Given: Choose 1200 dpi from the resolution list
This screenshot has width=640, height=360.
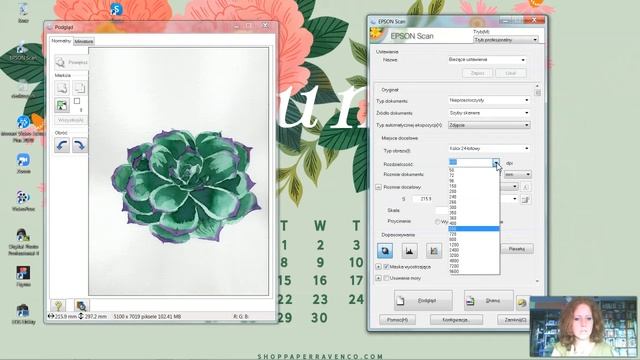Looking at the screenshot, I should [x=474, y=244].
